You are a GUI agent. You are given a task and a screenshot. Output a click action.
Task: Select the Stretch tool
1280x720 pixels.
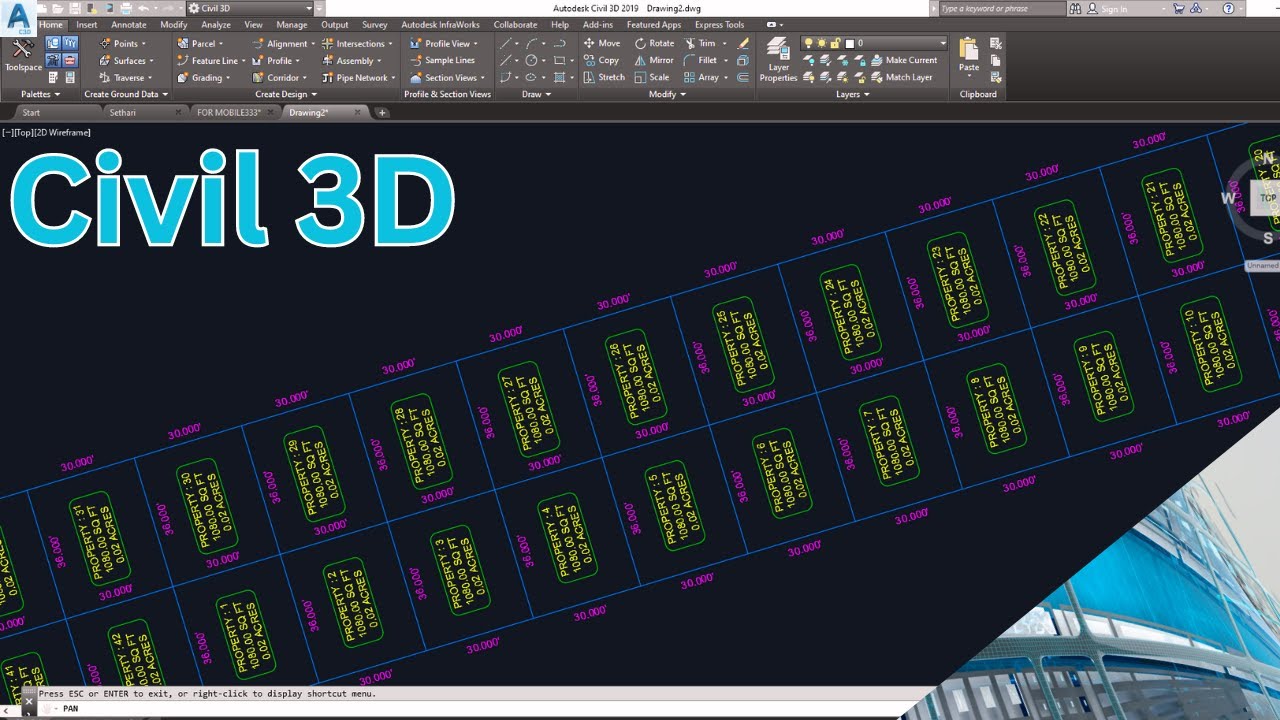coord(604,78)
